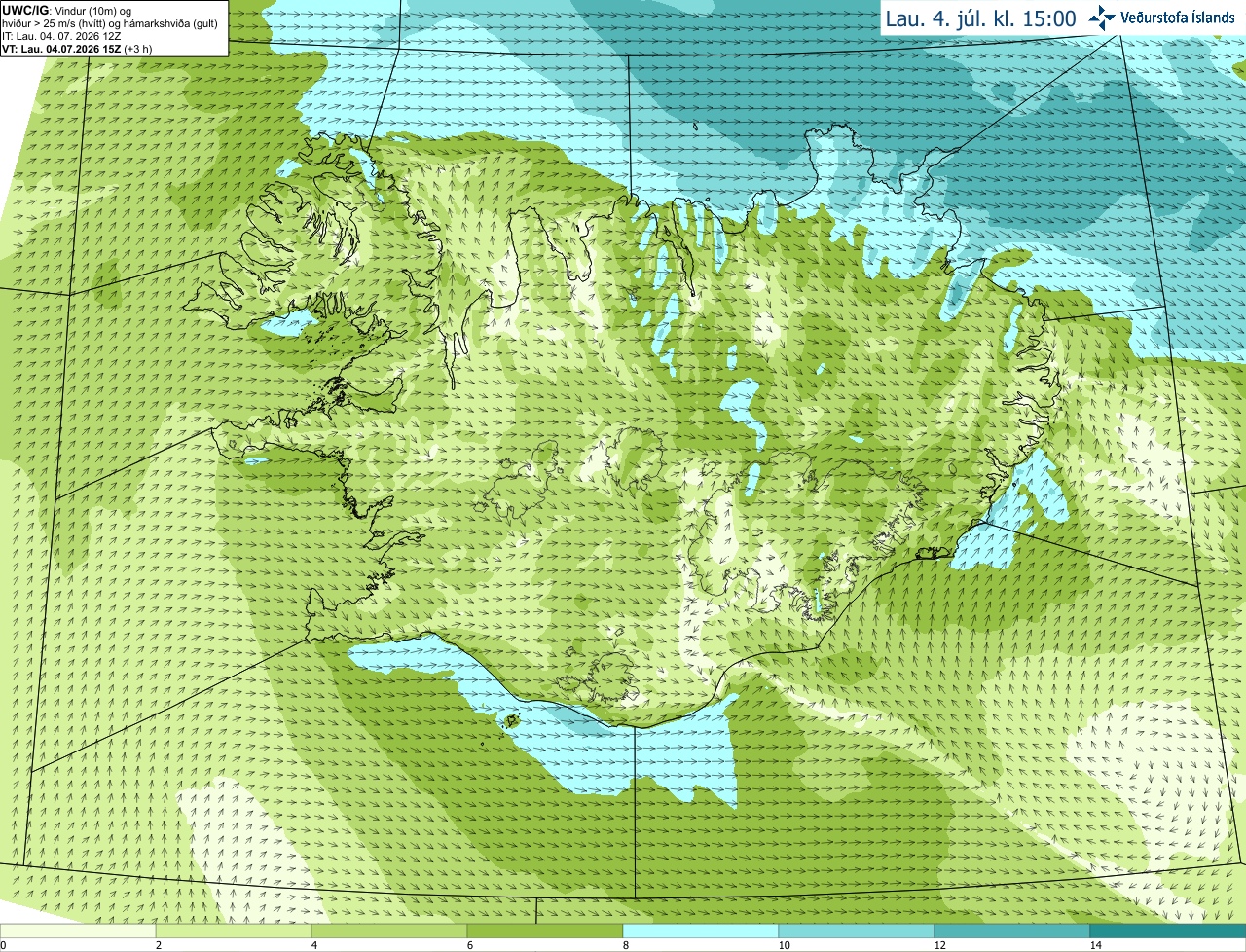Select the 12–14 m/s legend color segment
Viewport: 1246px width, 952px height.
click(1012, 931)
